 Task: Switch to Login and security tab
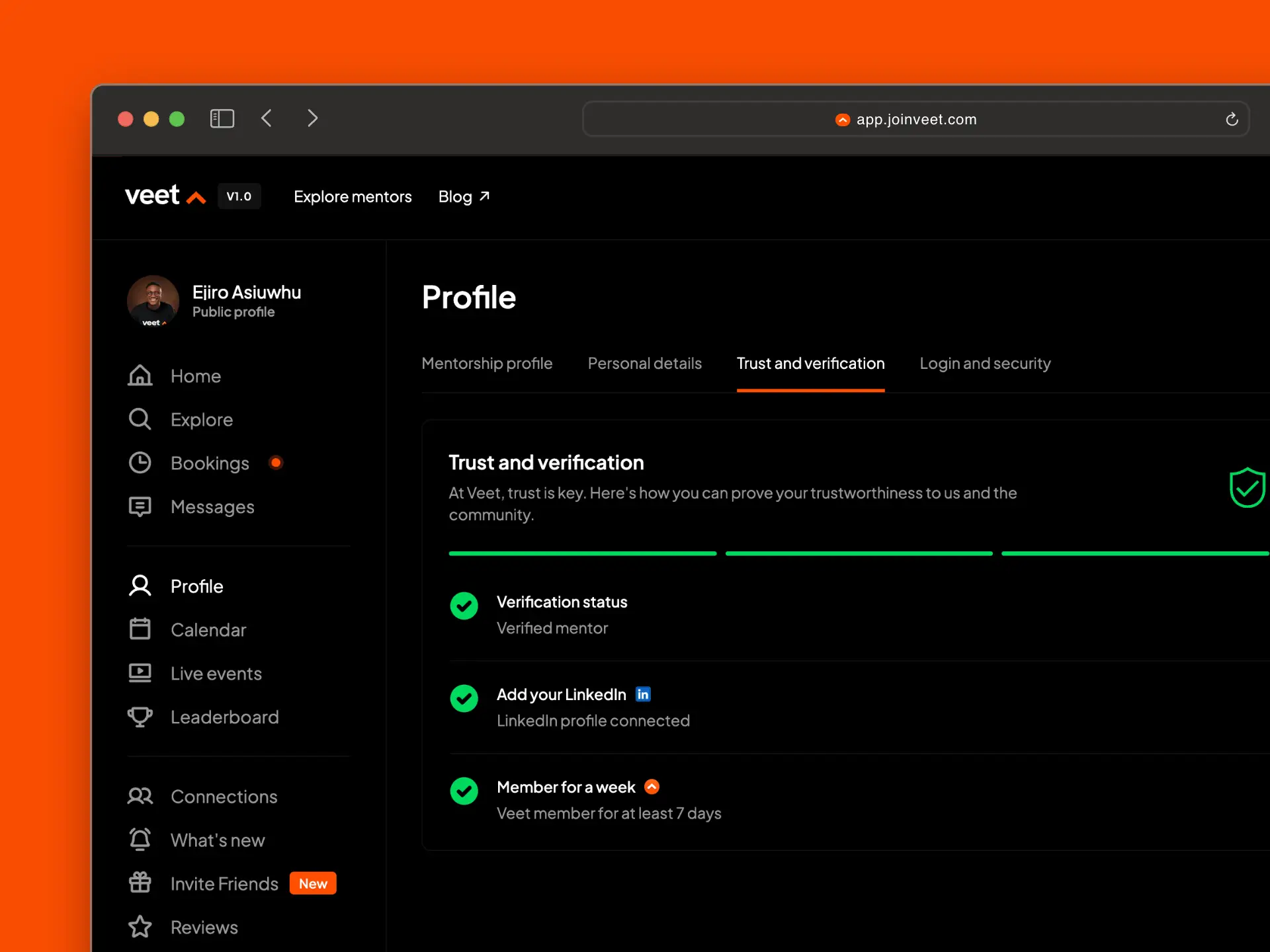point(985,364)
